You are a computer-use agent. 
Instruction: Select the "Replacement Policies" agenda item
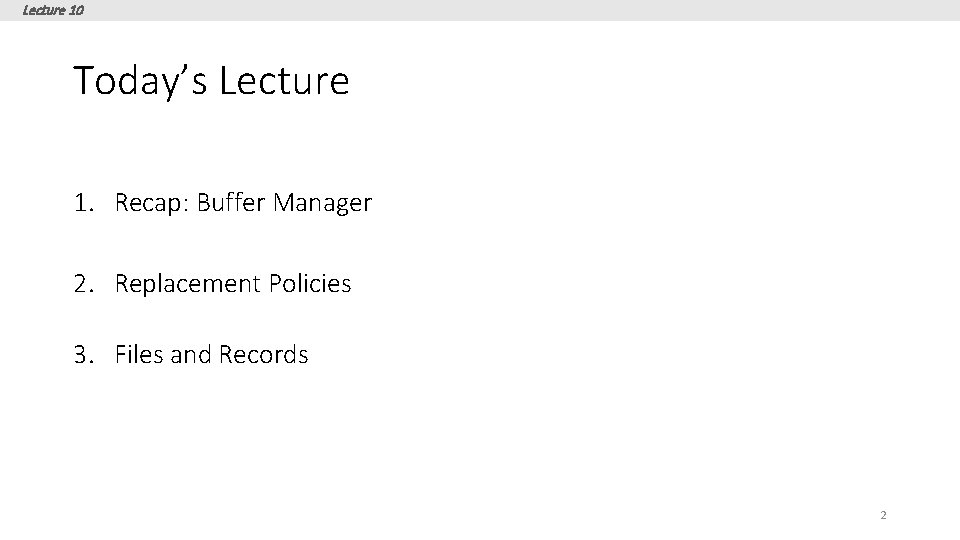pyautogui.click(x=233, y=284)
